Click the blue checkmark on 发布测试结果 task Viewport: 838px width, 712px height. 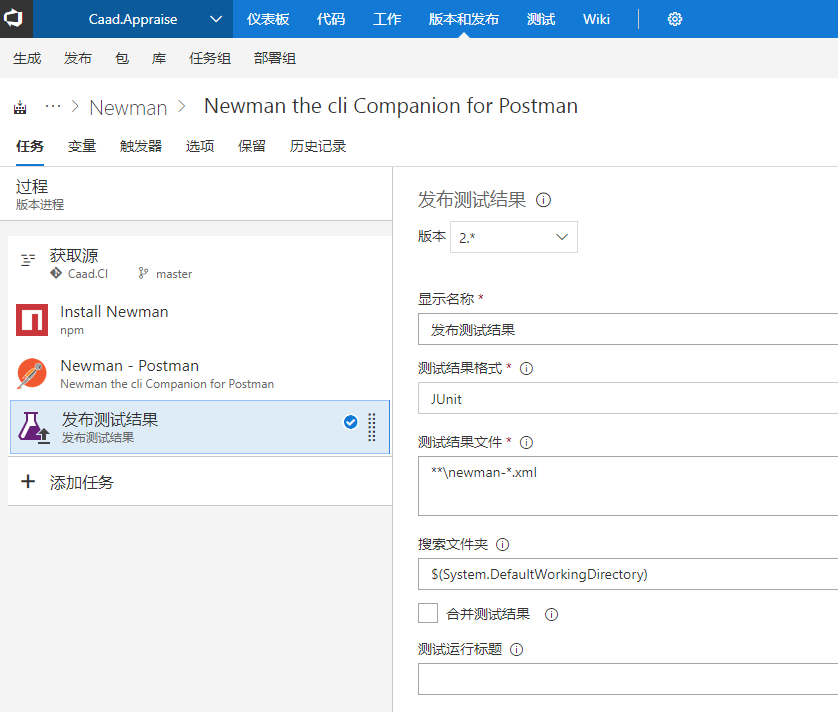(x=351, y=422)
